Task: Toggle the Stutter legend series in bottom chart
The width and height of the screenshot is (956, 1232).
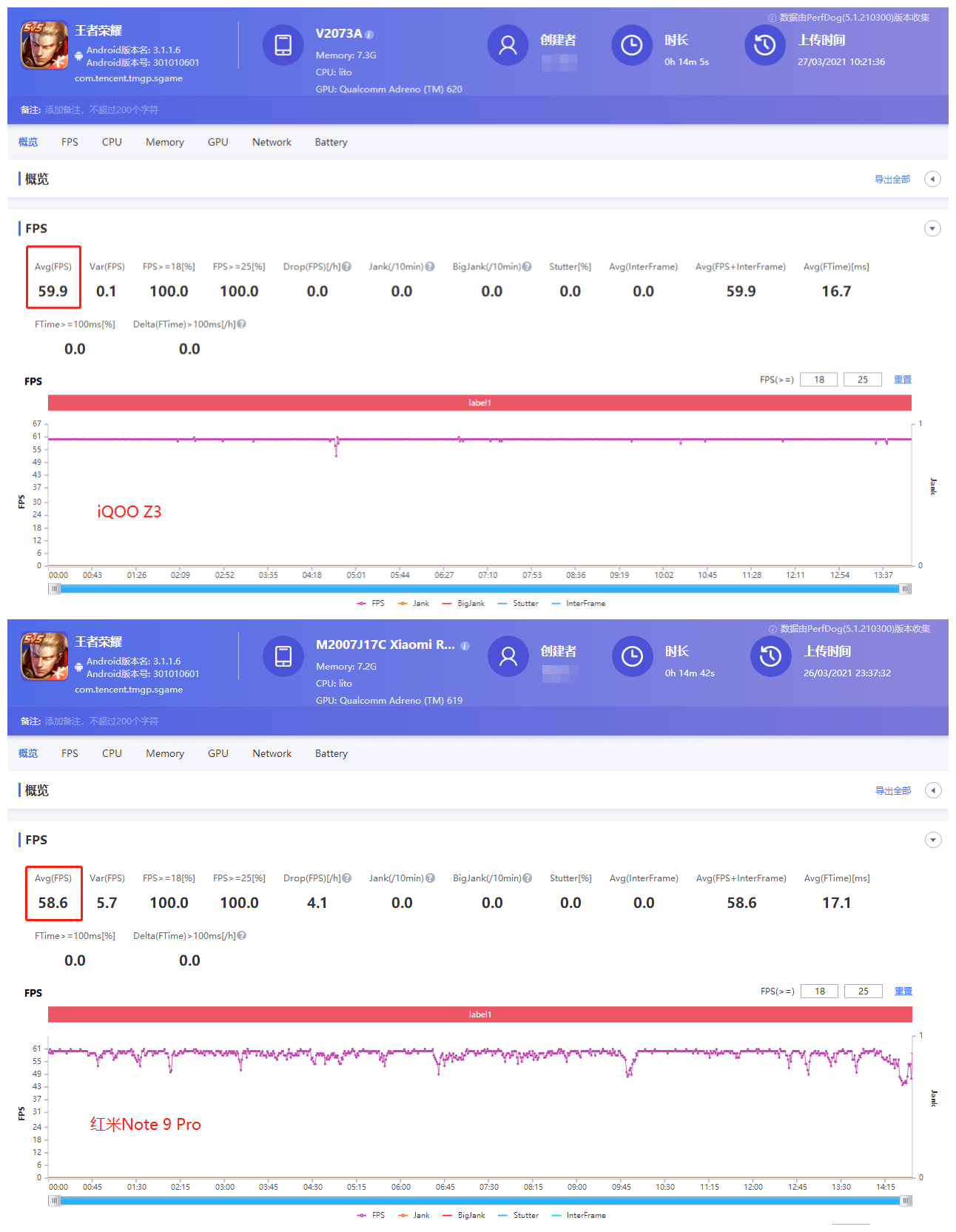Action: [519, 1216]
